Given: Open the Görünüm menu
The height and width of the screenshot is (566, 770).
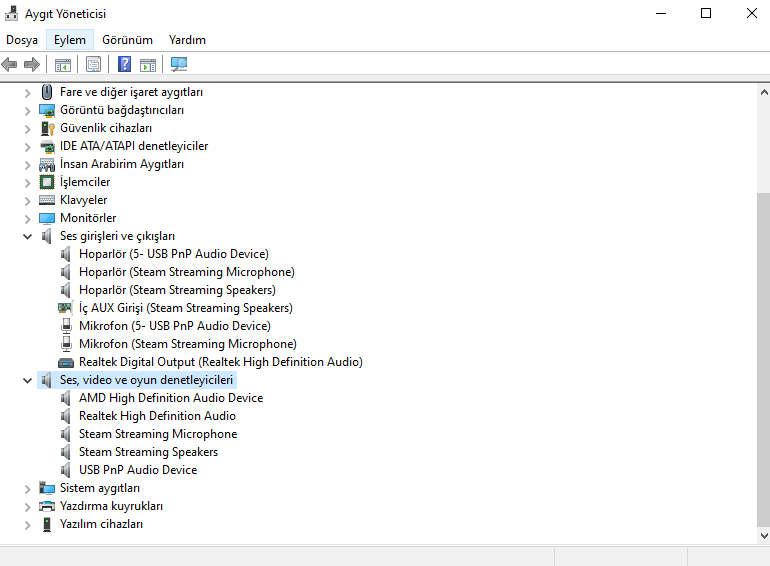Looking at the screenshot, I should (127, 40).
